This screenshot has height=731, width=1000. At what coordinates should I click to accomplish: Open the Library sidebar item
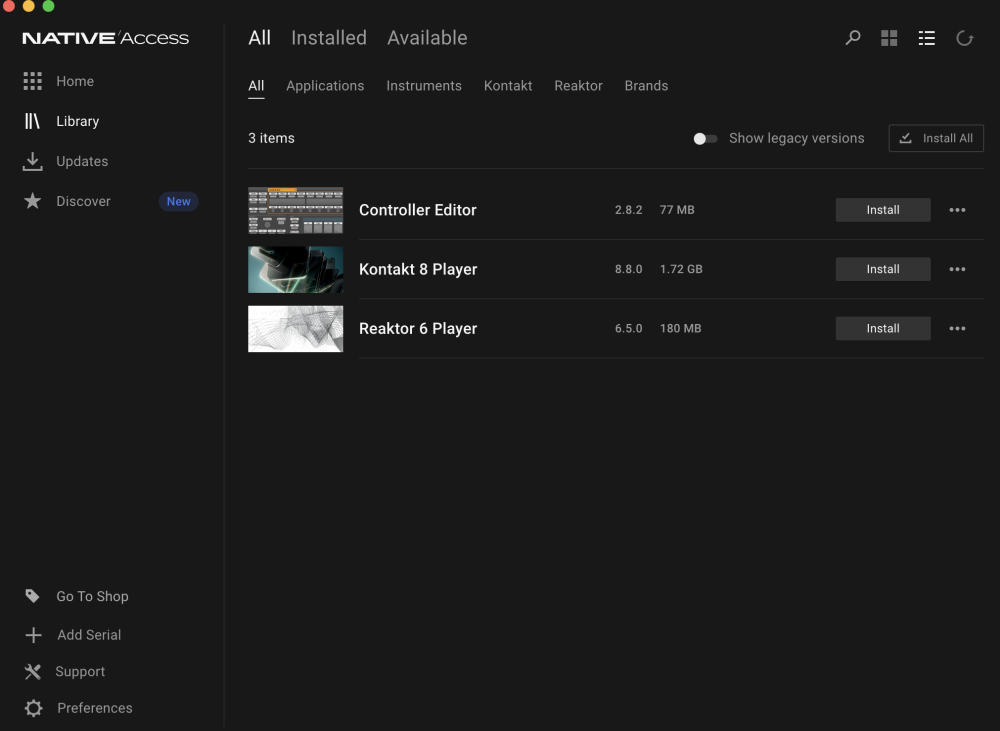pyautogui.click(x=77, y=121)
